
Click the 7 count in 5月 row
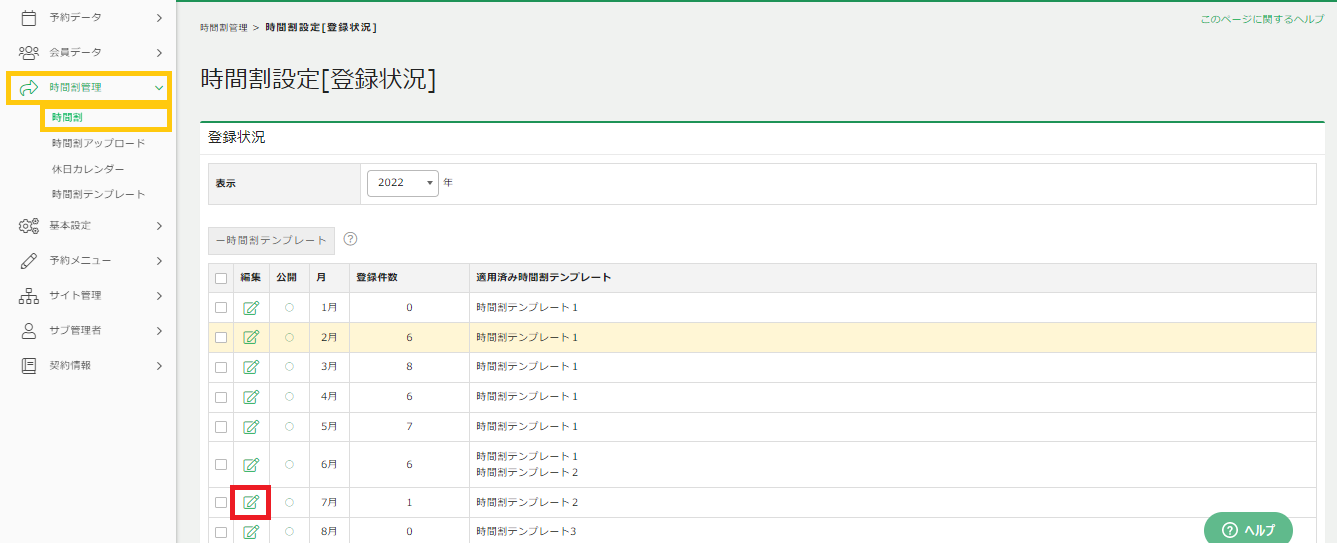pos(409,428)
